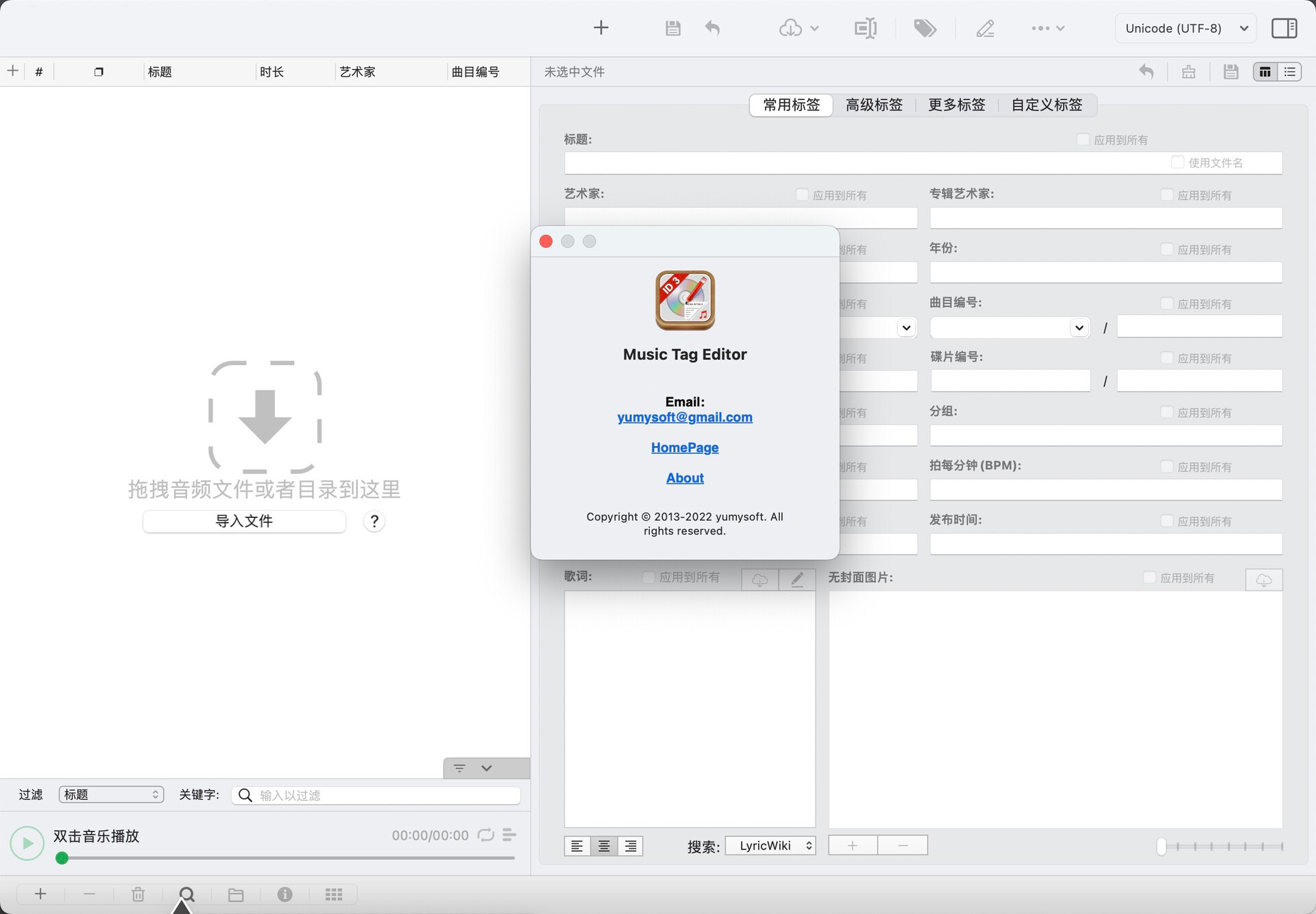Click the green play button
1316x914 pixels.
click(27, 843)
